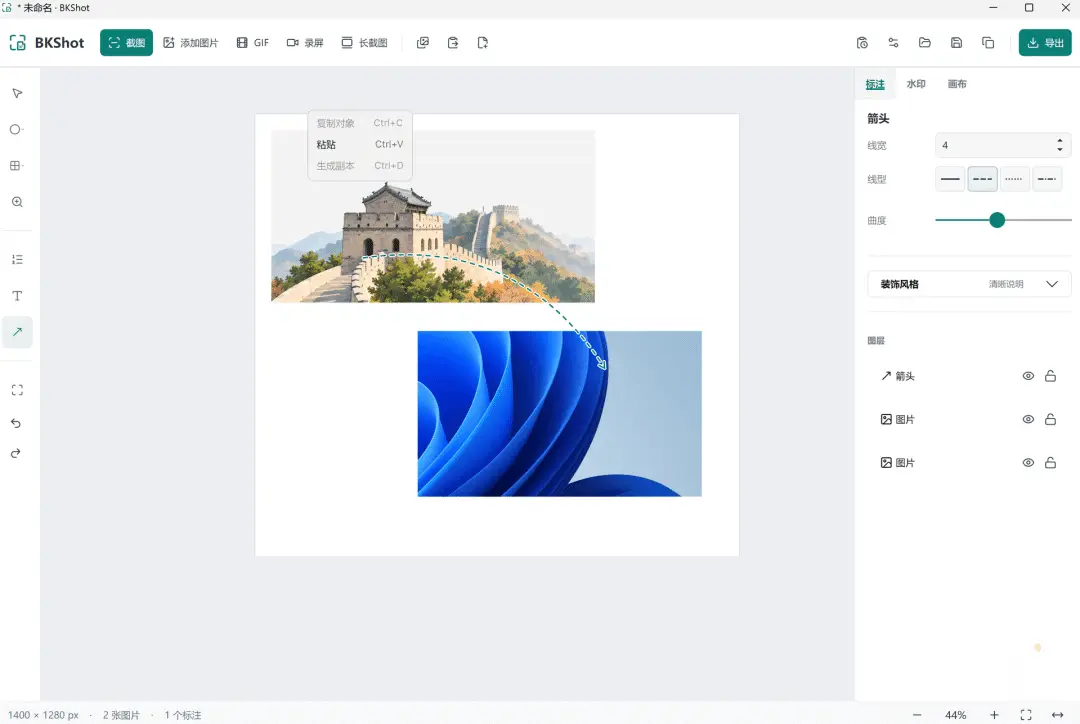Click the 添加图片 button

tap(191, 43)
